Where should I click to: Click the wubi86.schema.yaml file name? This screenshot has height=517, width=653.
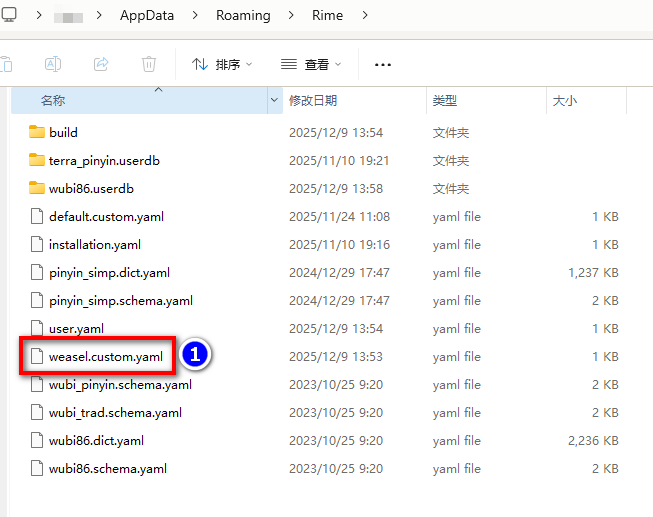click(x=108, y=469)
